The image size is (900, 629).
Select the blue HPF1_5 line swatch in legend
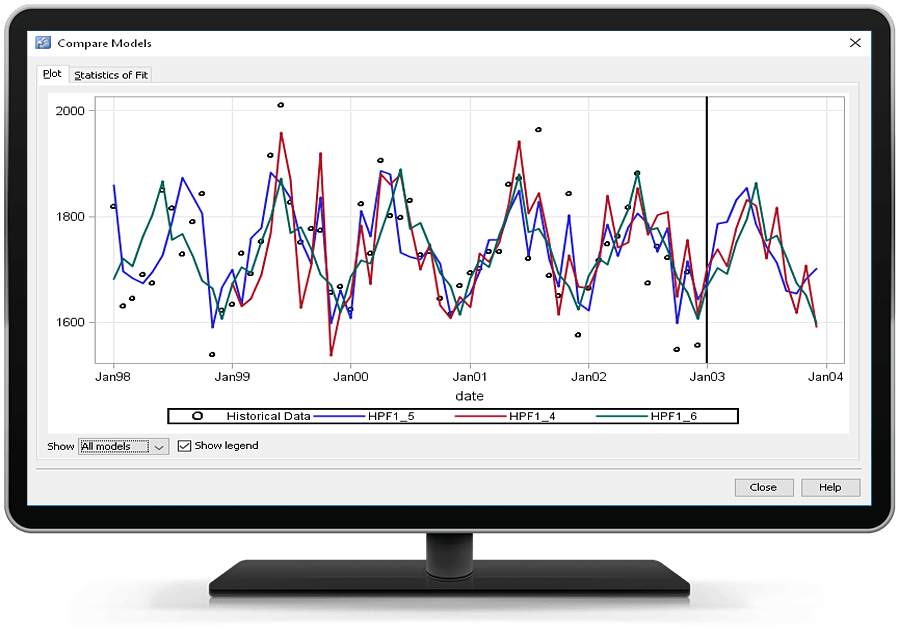[x=338, y=416]
